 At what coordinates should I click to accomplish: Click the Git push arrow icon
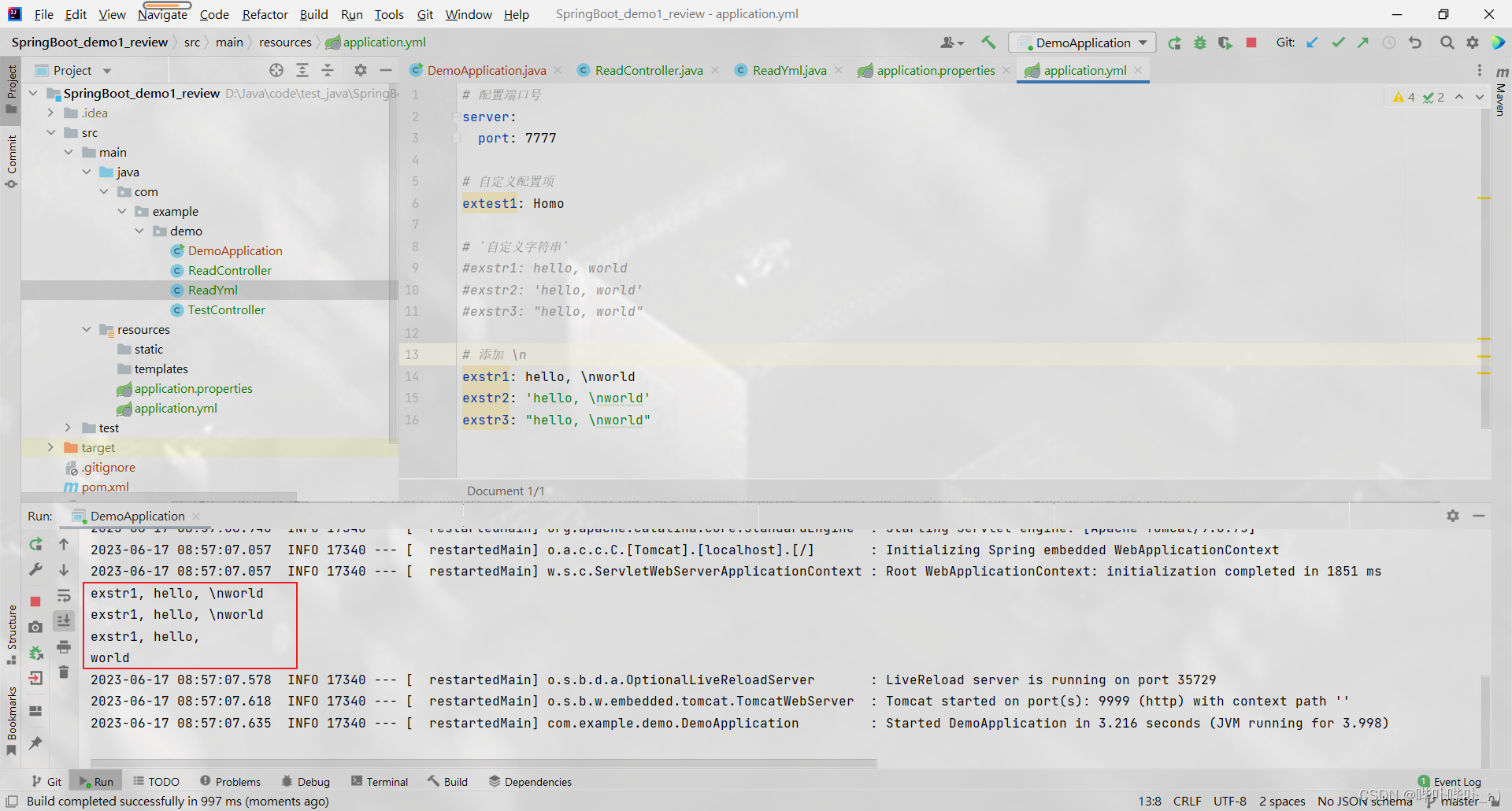point(1363,43)
